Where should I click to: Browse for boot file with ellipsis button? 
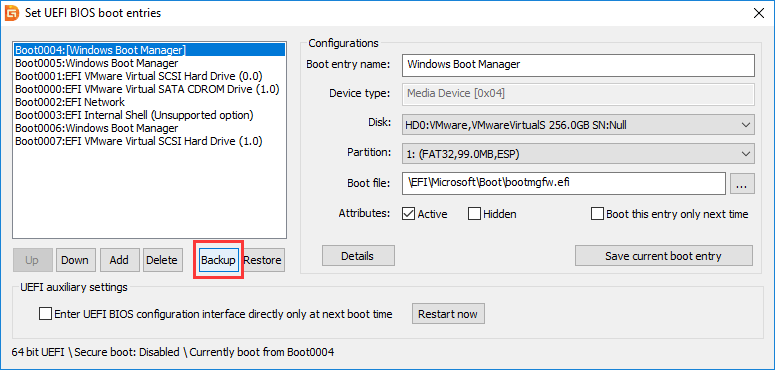[742, 184]
